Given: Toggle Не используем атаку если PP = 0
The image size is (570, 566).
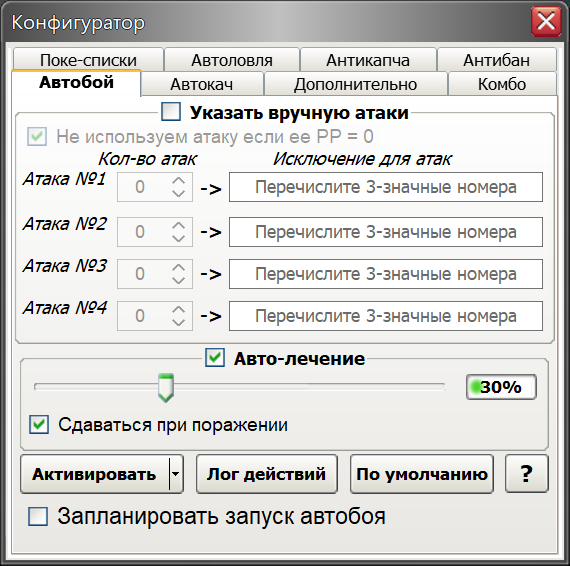Looking at the screenshot, I should 37,137.
